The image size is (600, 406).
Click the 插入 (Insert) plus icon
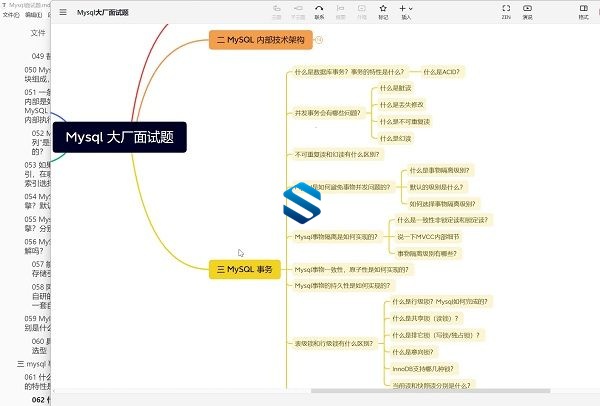pos(403,8)
